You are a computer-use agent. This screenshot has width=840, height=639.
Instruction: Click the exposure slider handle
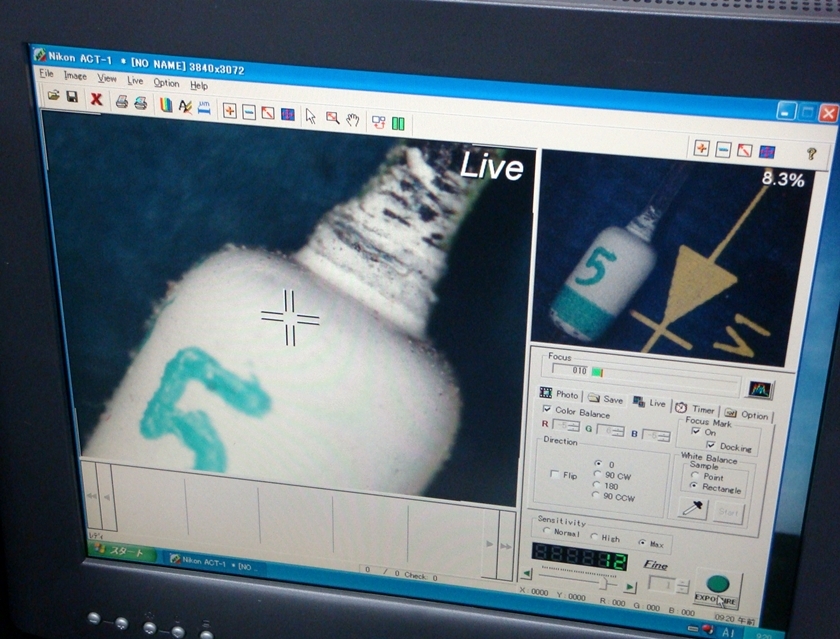[605, 582]
